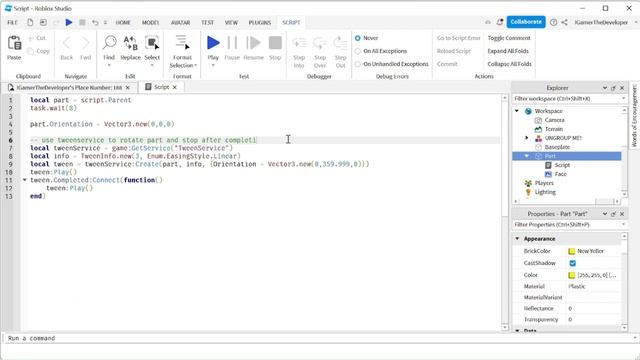The image size is (640, 360).
Task: Click the Step Into debugger icon
Action: click(x=299, y=42)
